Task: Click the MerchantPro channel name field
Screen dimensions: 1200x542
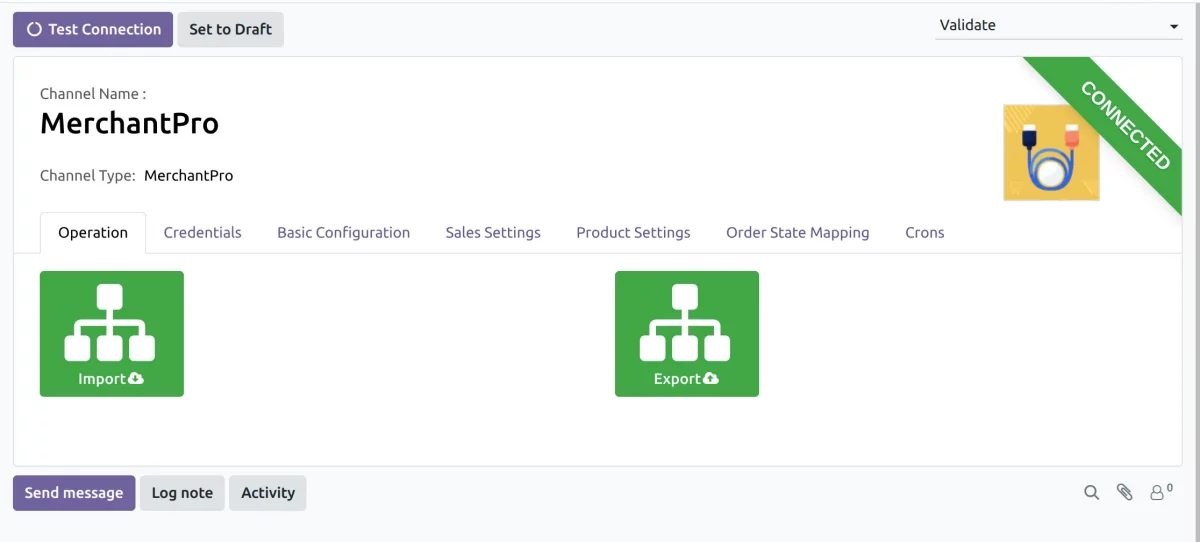Action: tap(129, 123)
